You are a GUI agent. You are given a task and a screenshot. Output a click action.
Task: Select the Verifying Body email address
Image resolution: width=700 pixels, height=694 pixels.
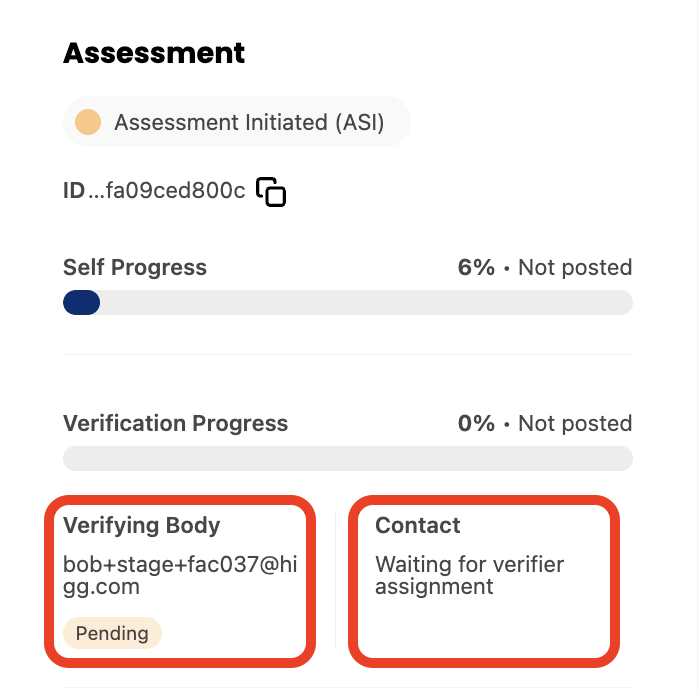(x=180, y=575)
